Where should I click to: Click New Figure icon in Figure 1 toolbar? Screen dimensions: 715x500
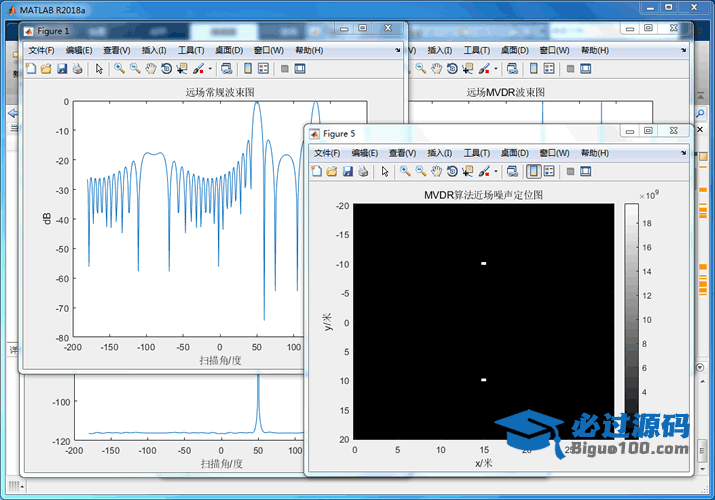point(31,69)
